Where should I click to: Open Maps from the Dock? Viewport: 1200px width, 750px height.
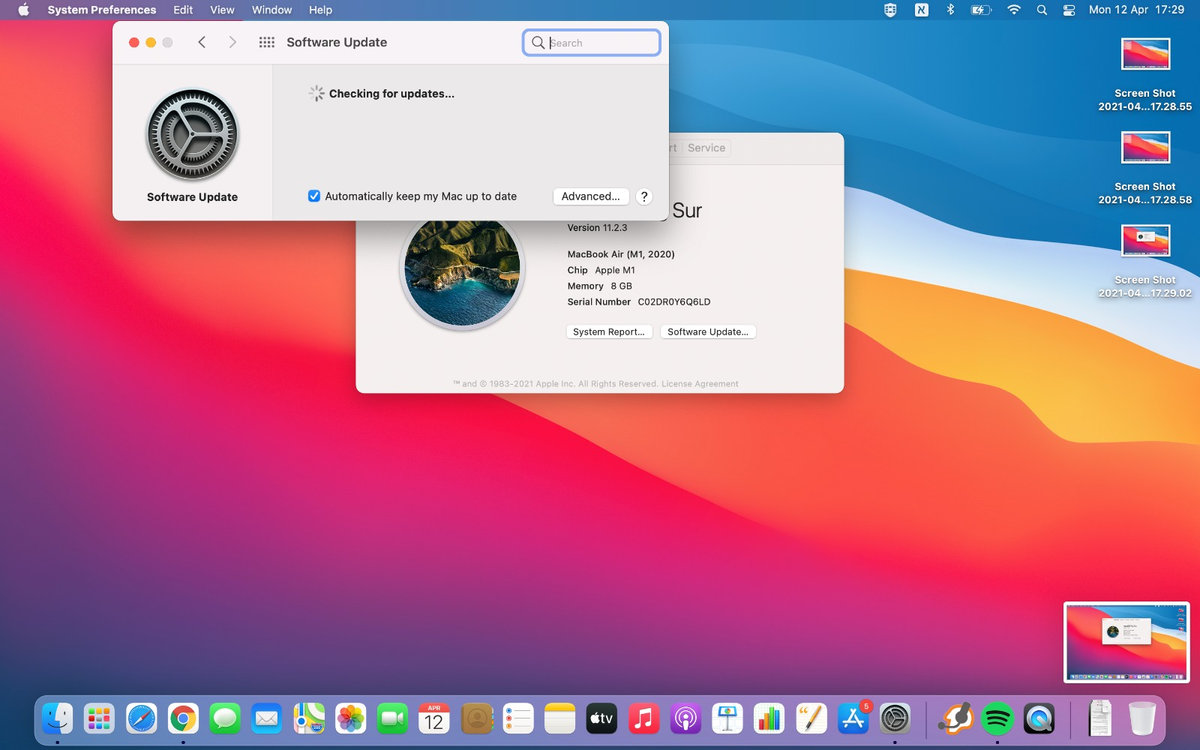pos(308,718)
